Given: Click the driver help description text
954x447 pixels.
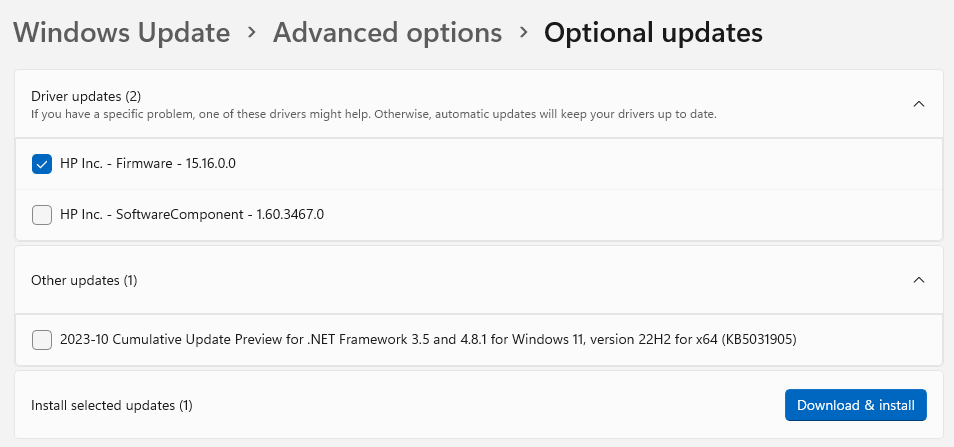Looking at the screenshot, I should 373,114.
